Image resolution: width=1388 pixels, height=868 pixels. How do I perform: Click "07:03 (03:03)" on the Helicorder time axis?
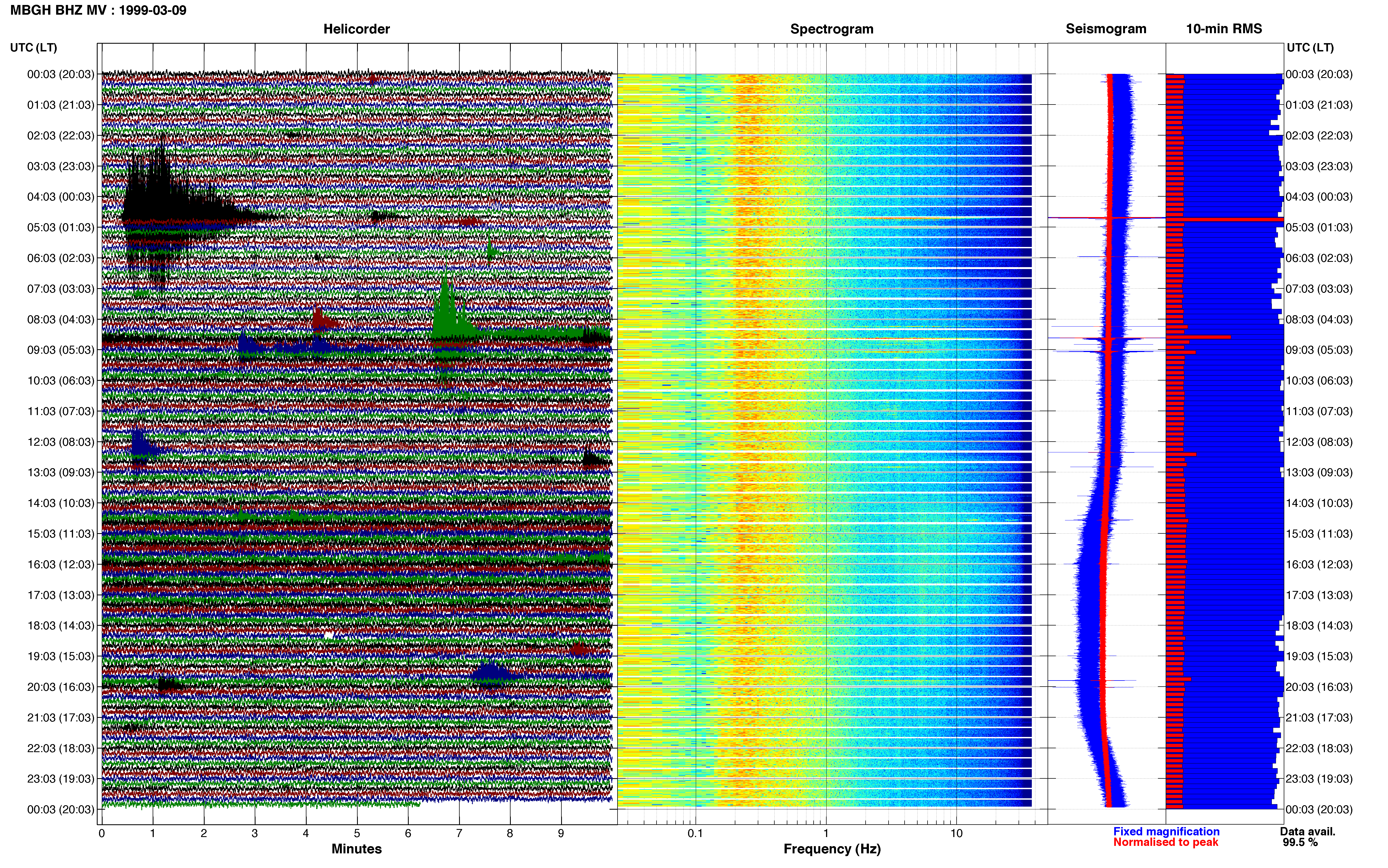pos(61,289)
